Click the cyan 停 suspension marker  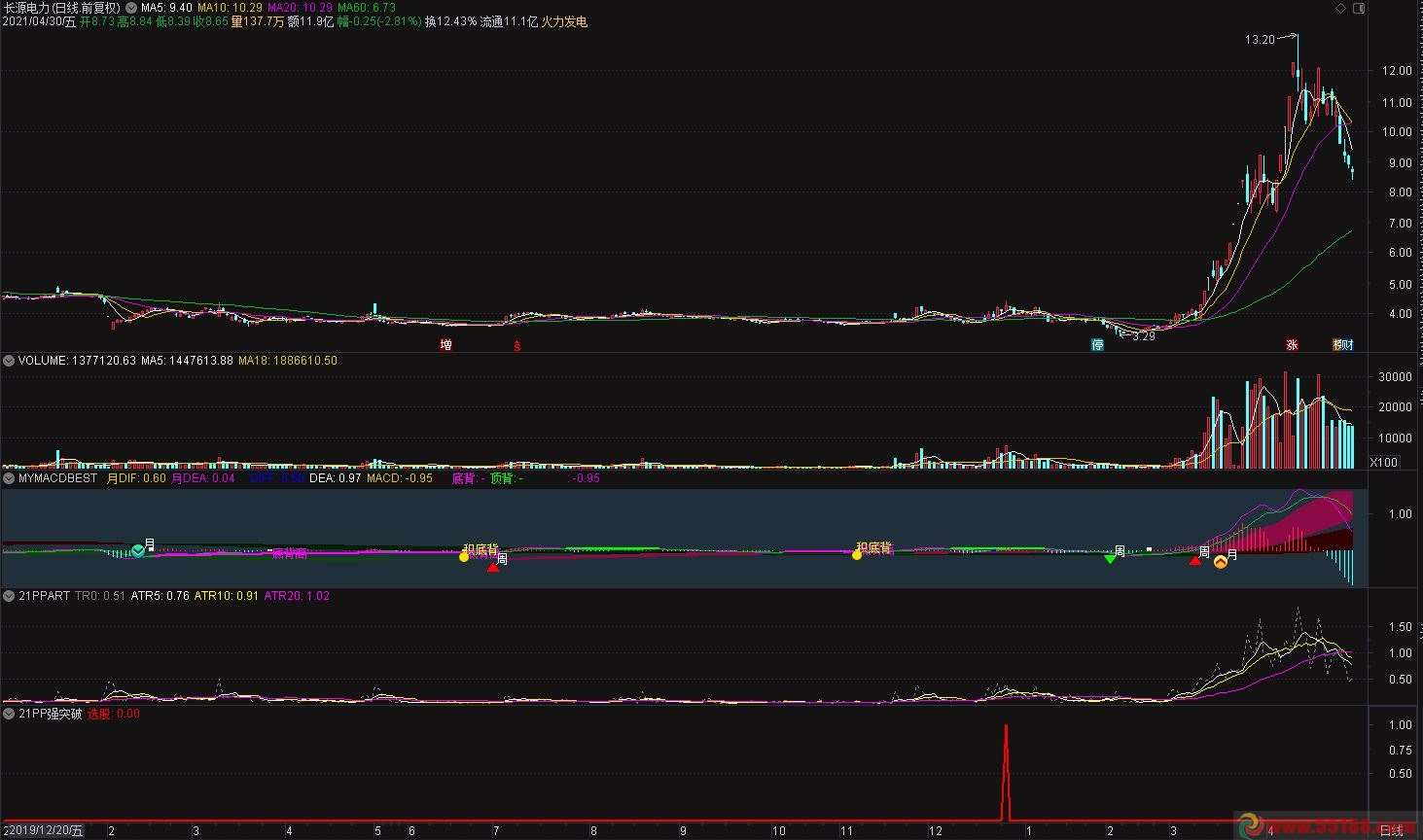click(1097, 344)
